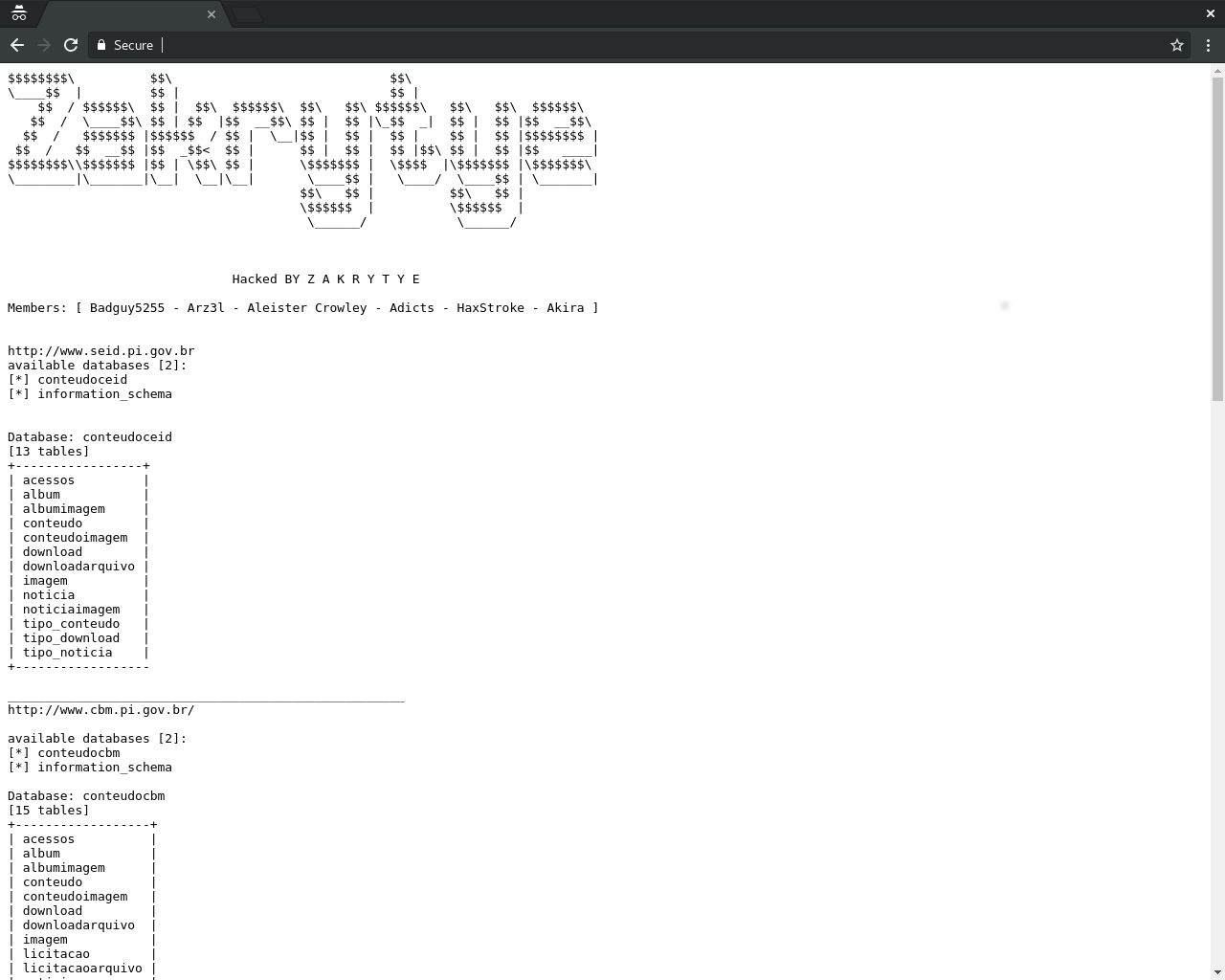
Task: Click the forward navigation arrow
Action: pyautogui.click(x=44, y=45)
